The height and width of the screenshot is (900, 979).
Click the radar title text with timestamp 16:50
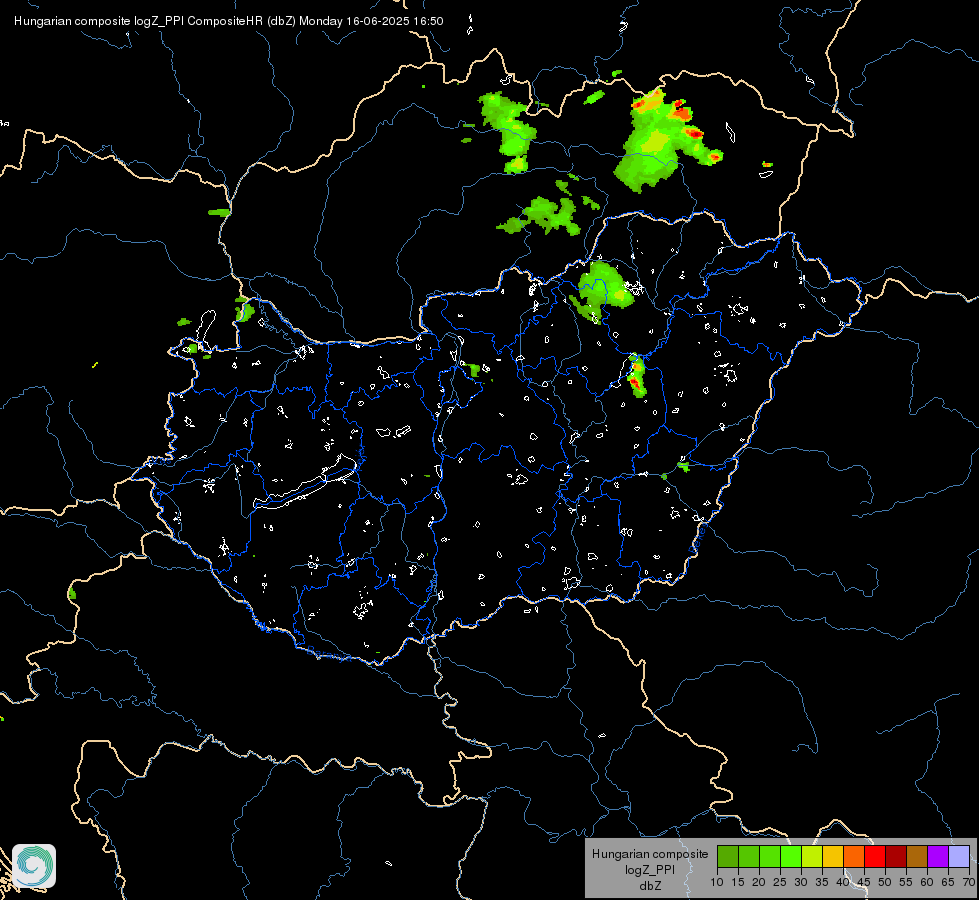[x=229, y=21]
